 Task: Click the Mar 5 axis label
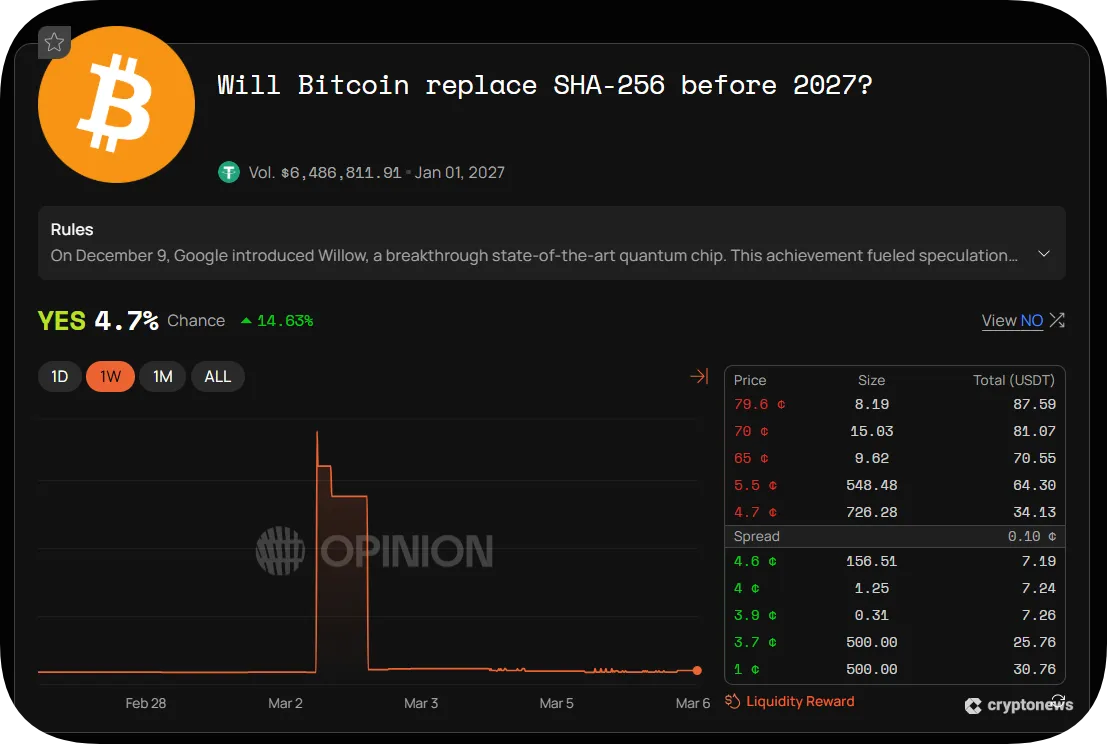pos(556,703)
